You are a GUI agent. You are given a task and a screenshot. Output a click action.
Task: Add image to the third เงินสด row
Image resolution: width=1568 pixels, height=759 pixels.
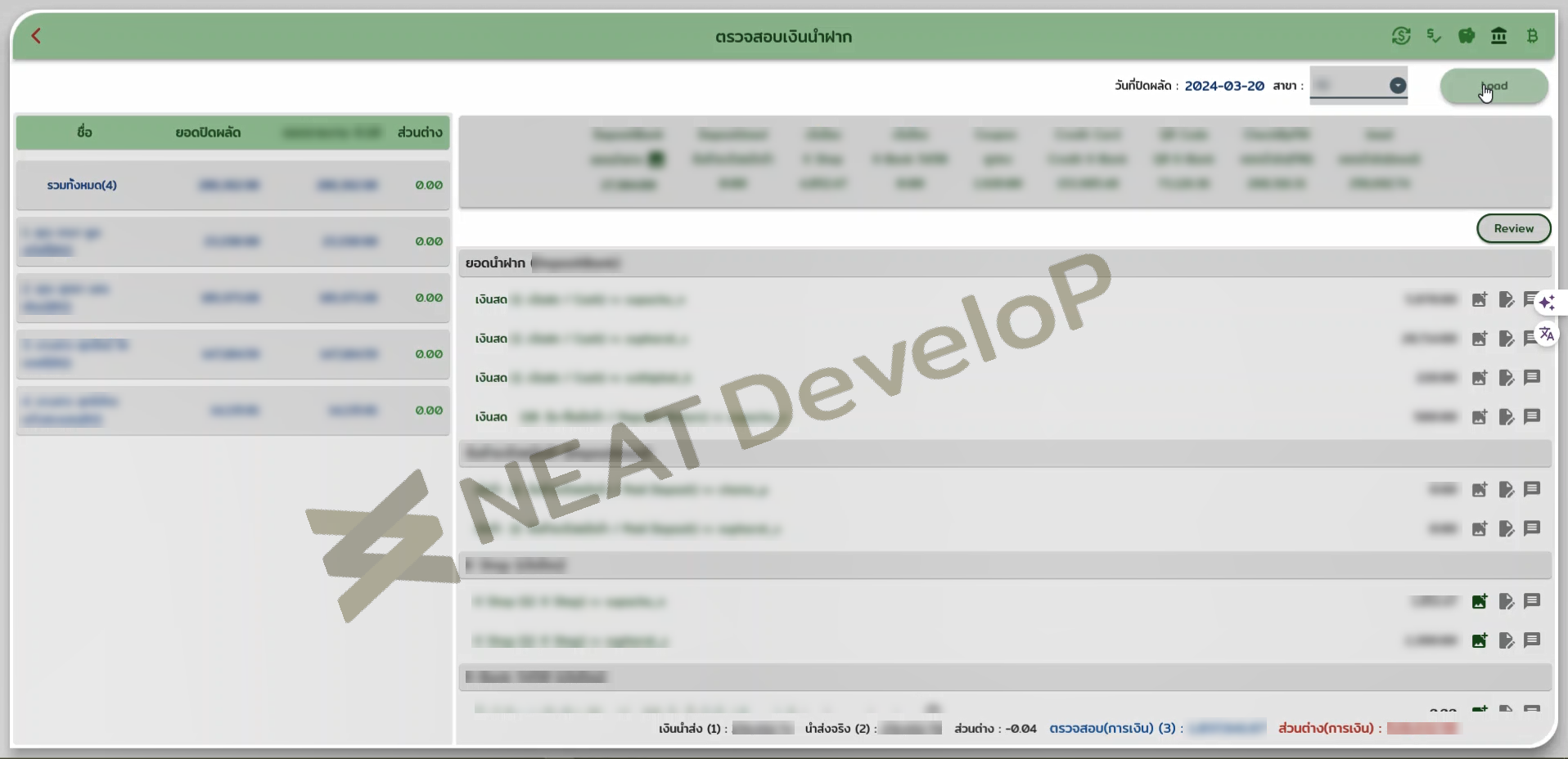pos(1480,378)
